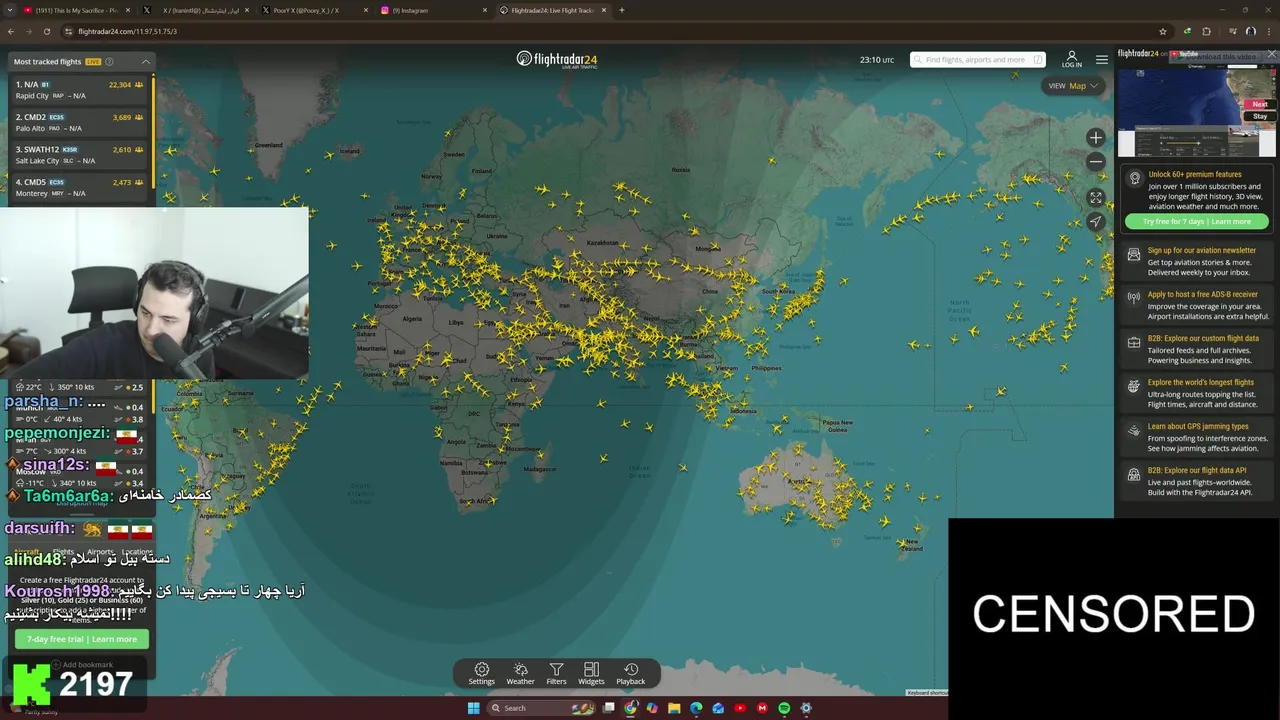Click the Flightradar24 logo
This screenshot has height=720, width=1280.
(x=557, y=59)
